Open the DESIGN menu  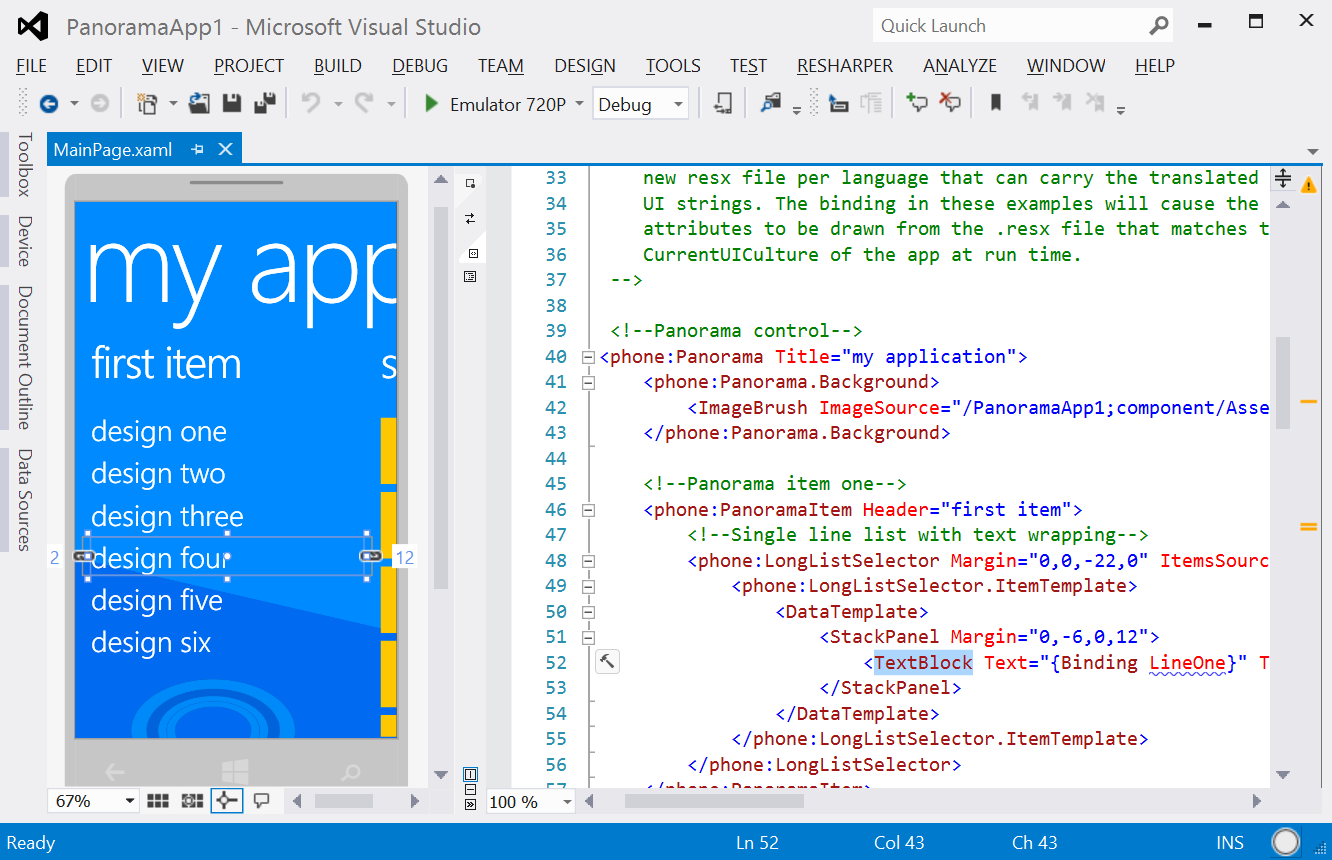[585, 66]
